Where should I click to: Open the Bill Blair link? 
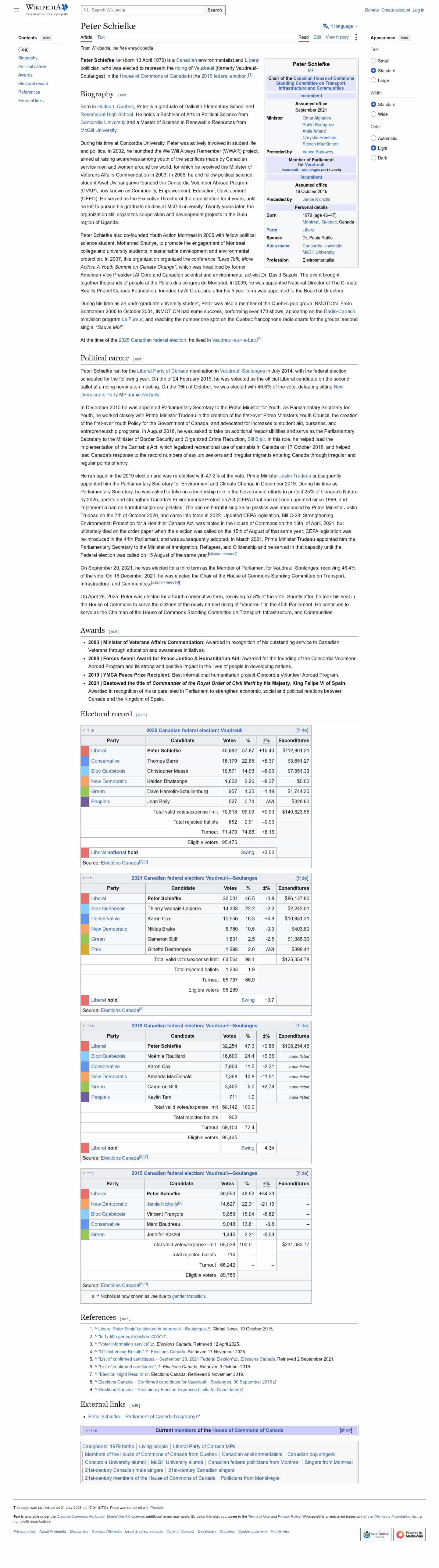click(x=256, y=439)
